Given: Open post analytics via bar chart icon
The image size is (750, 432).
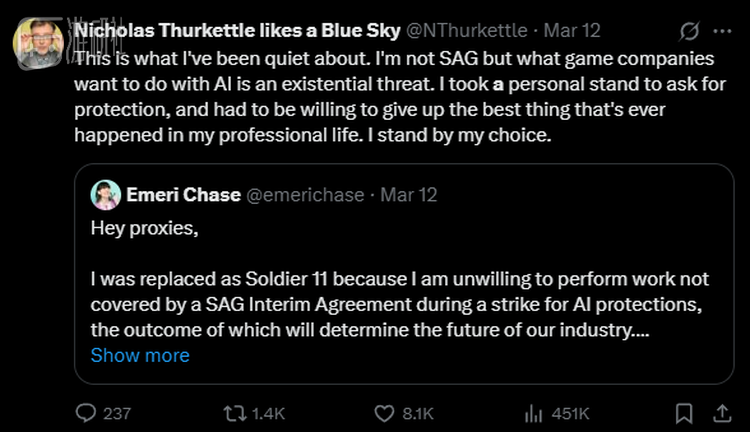Looking at the screenshot, I should [534, 413].
